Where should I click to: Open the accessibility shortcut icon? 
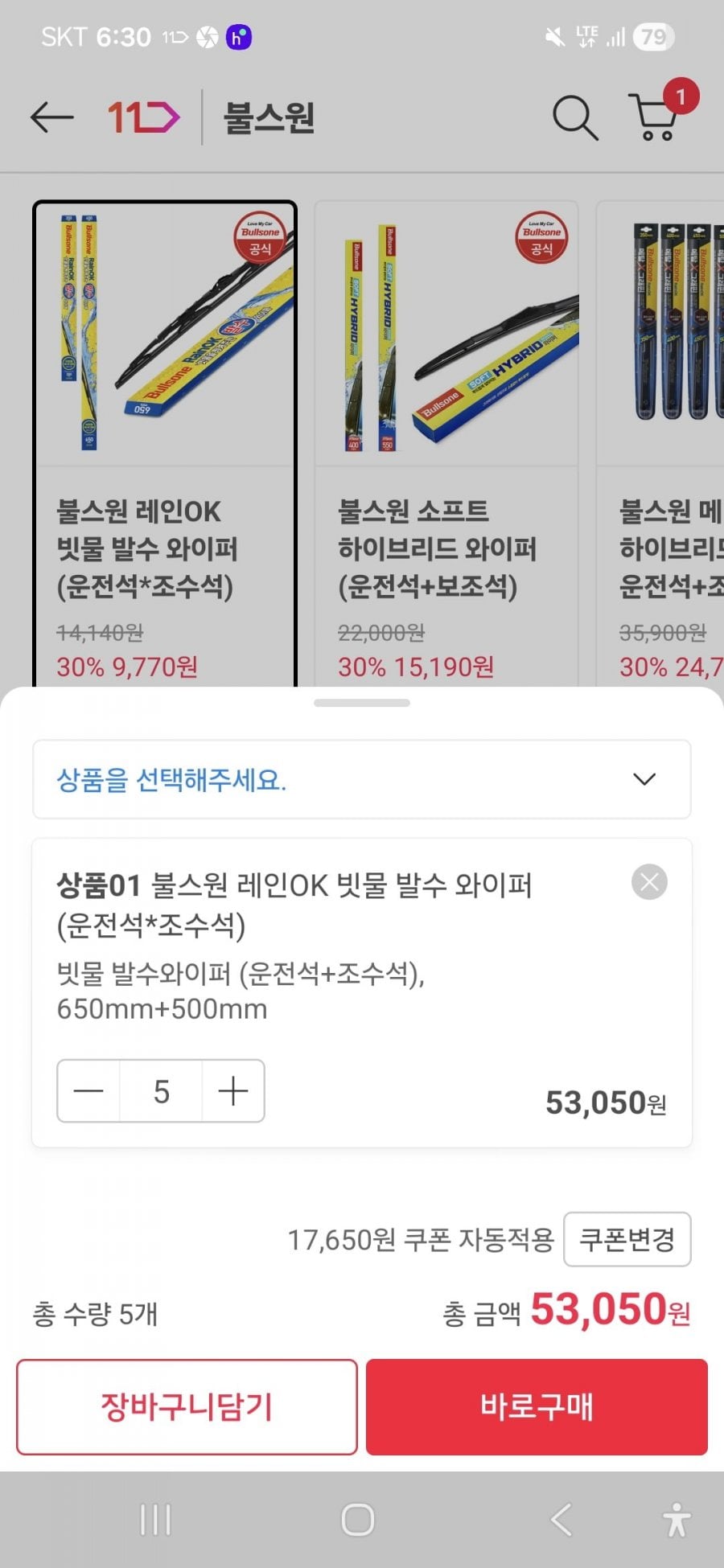677,1520
